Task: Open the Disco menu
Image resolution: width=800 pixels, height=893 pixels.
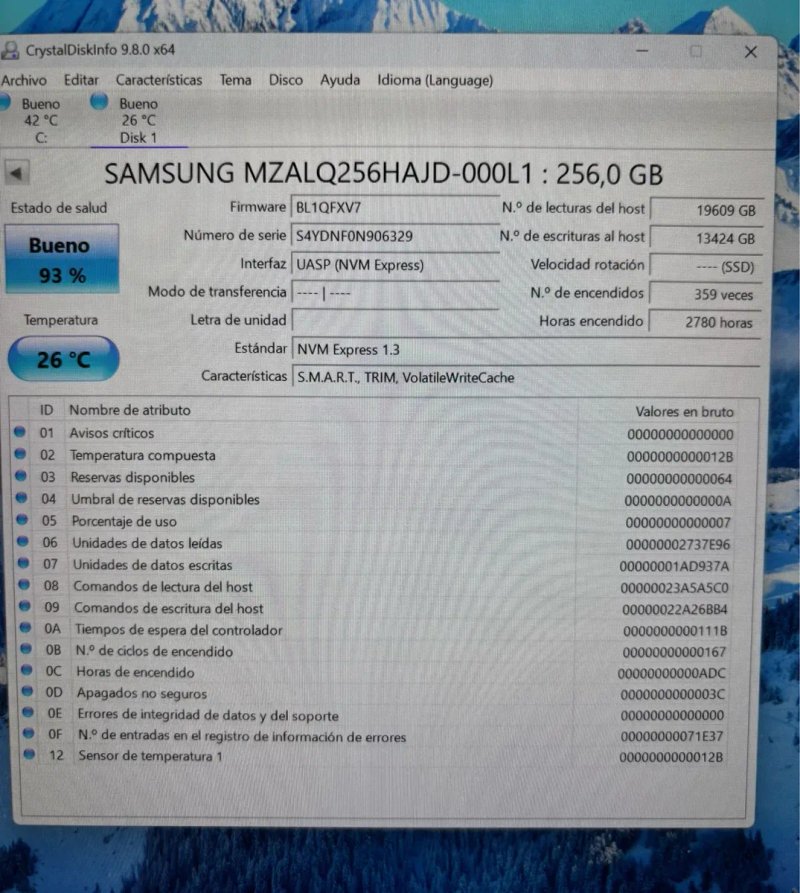Action: coord(285,80)
